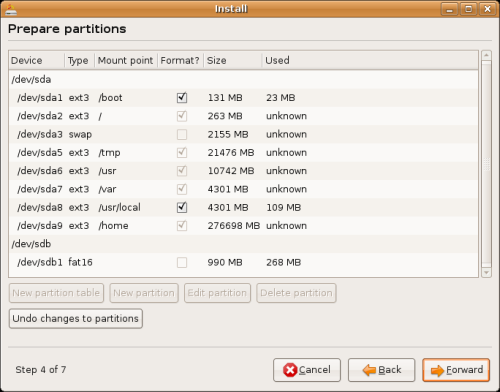
Task: Select /dev/sda3 device name
Action: point(40,134)
